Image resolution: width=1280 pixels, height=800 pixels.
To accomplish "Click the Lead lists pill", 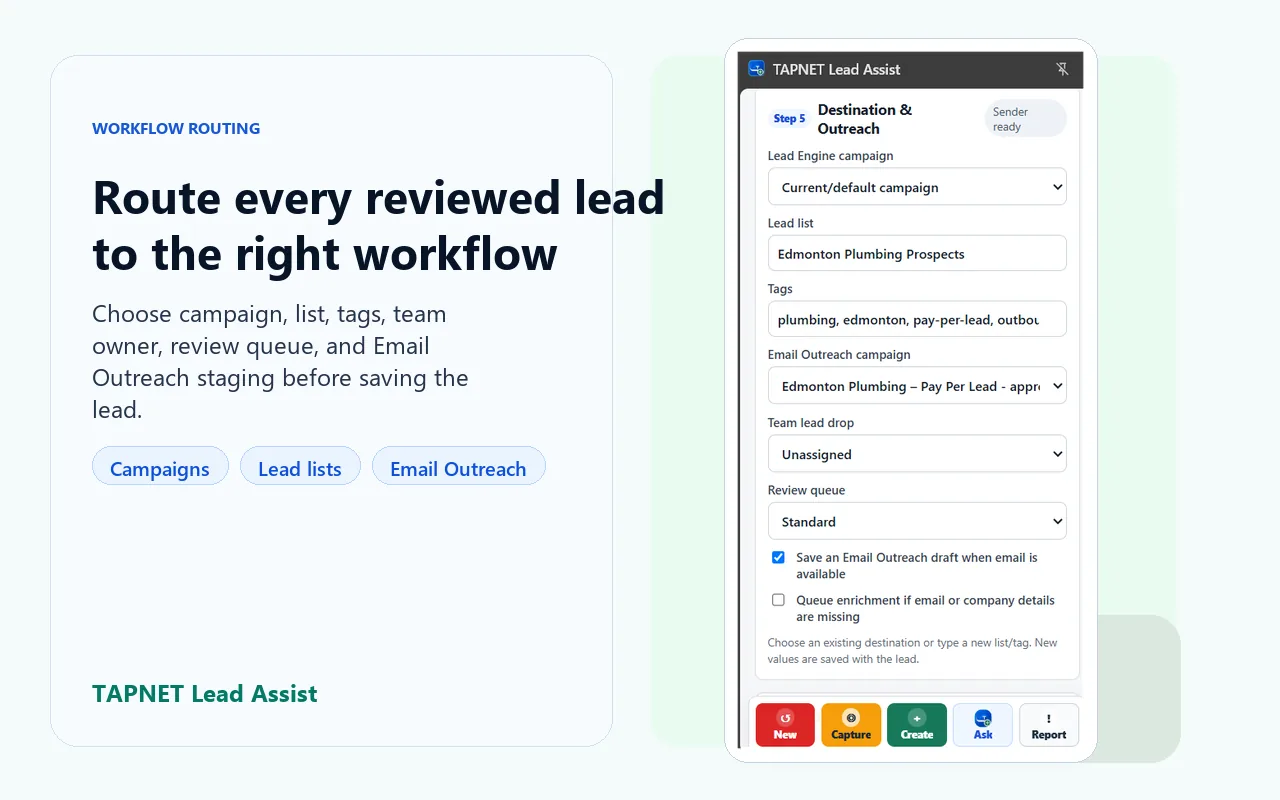I will point(300,466).
